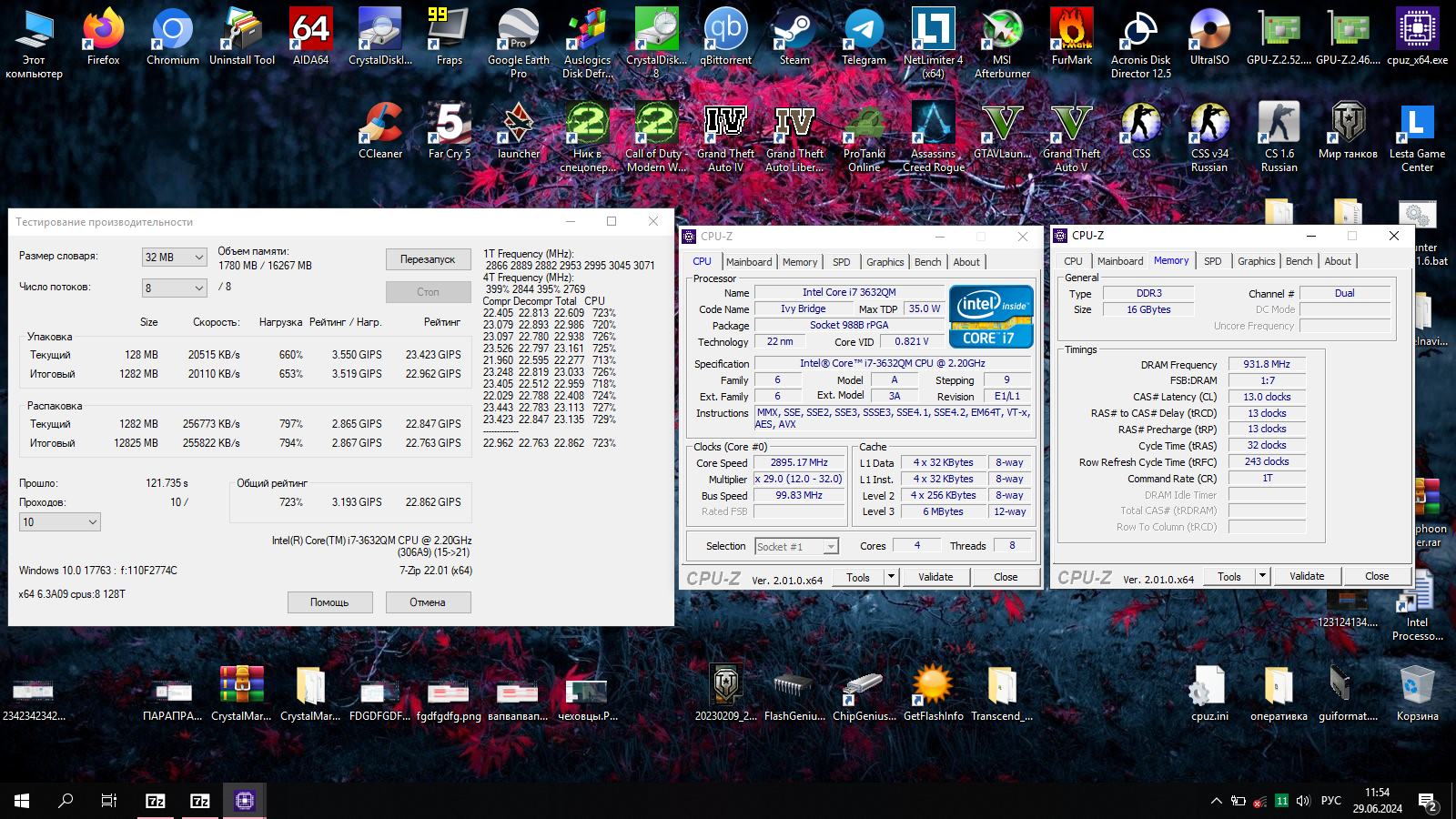Screen dimensions: 1456x819
Task: Launch the Assassins Creed Rogue shortcut
Action: click(933, 136)
